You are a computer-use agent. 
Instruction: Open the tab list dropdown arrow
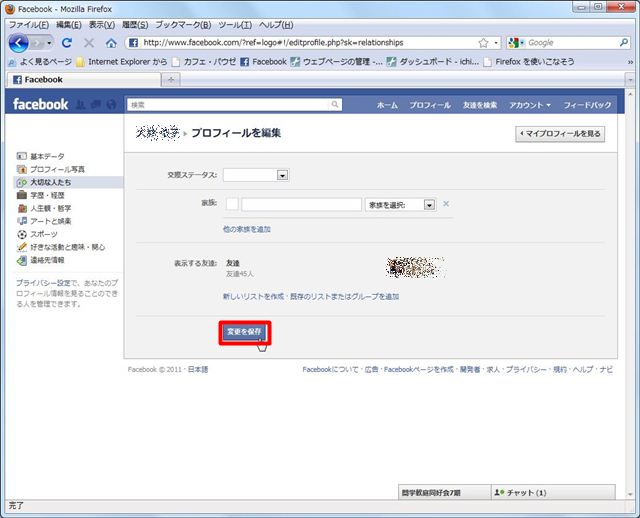[x=630, y=80]
